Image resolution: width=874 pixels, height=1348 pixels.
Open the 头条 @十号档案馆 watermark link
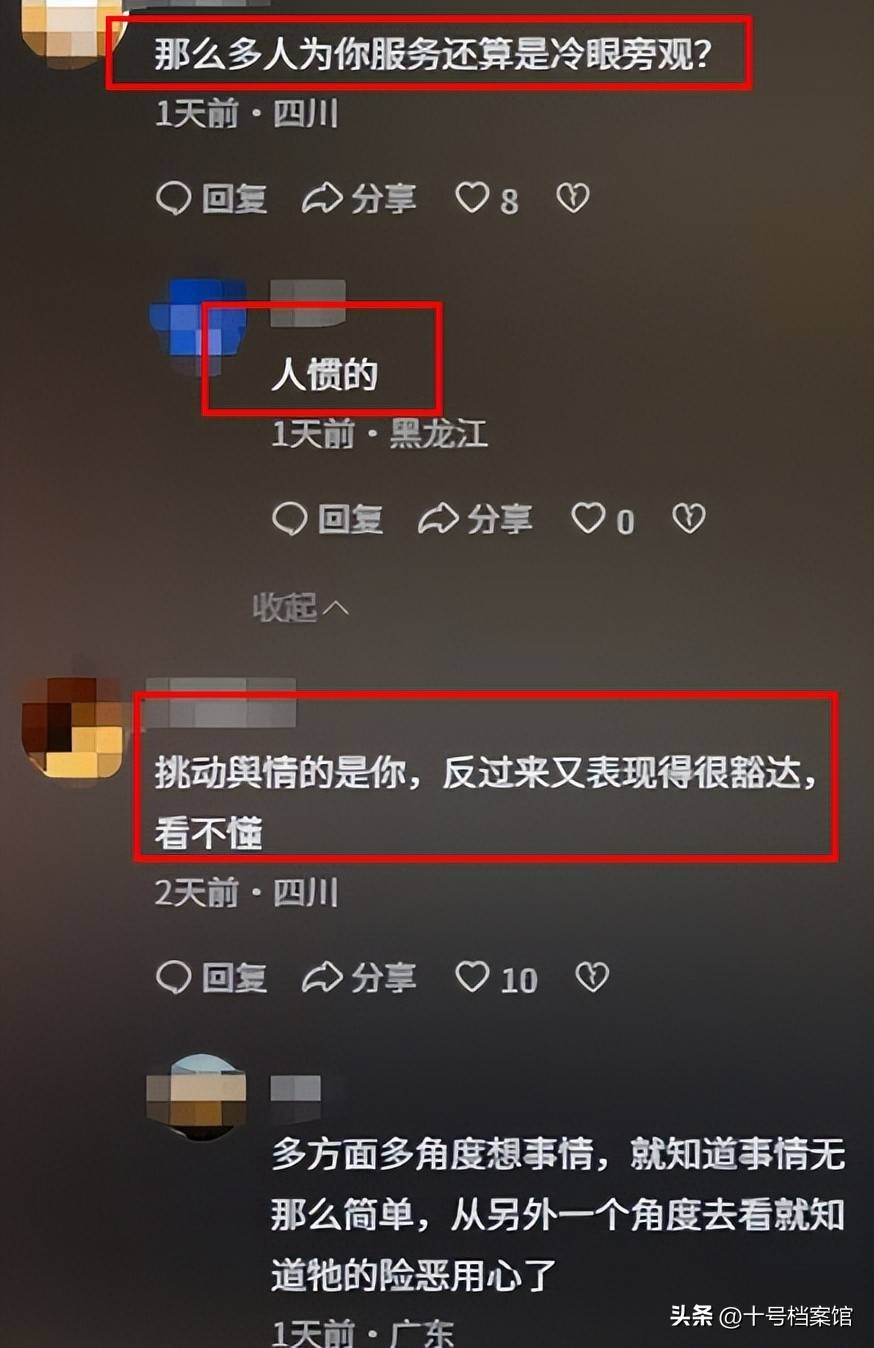(761, 1316)
